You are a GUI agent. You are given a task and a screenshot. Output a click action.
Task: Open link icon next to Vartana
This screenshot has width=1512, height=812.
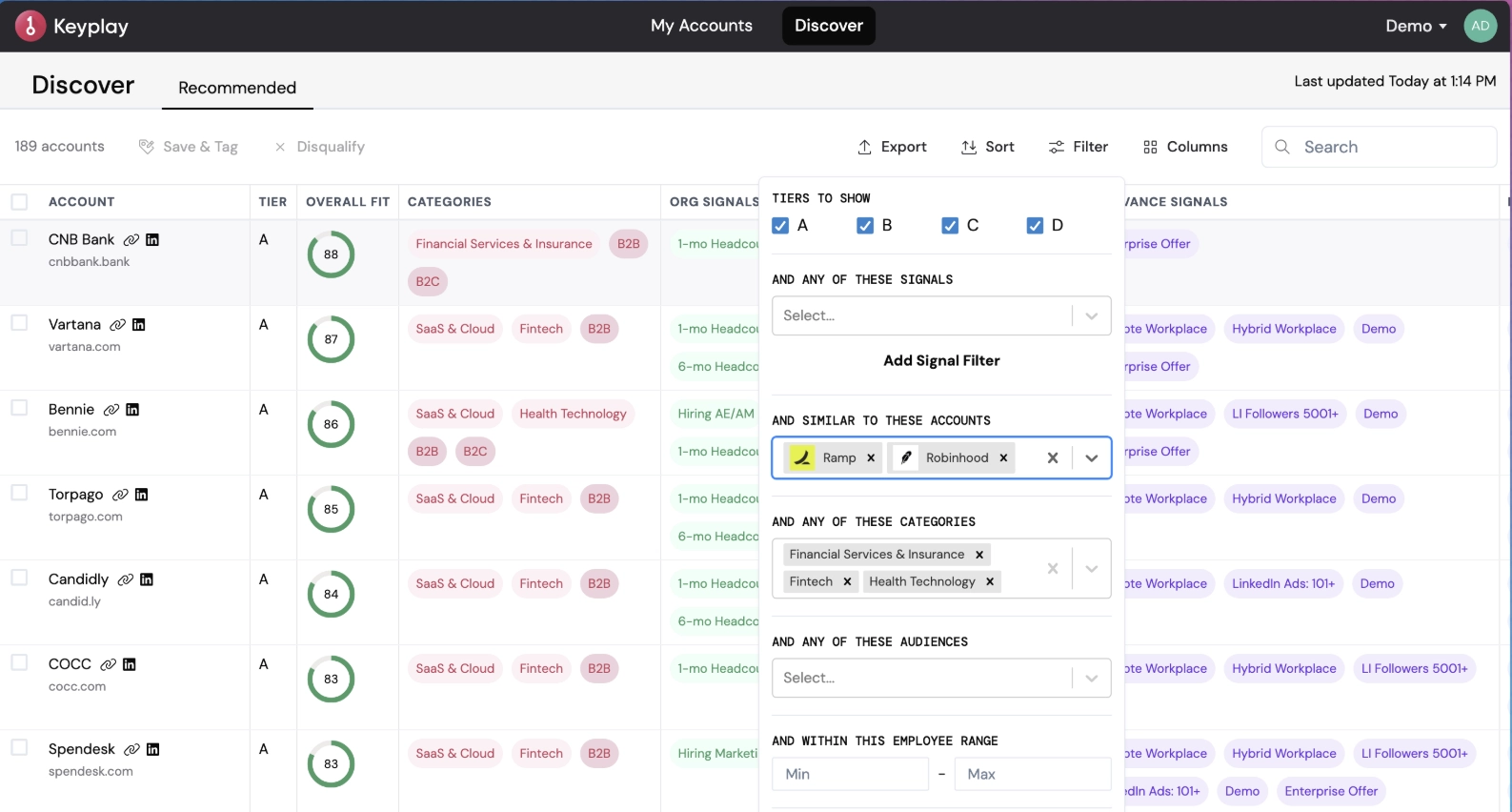pos(118,325)
